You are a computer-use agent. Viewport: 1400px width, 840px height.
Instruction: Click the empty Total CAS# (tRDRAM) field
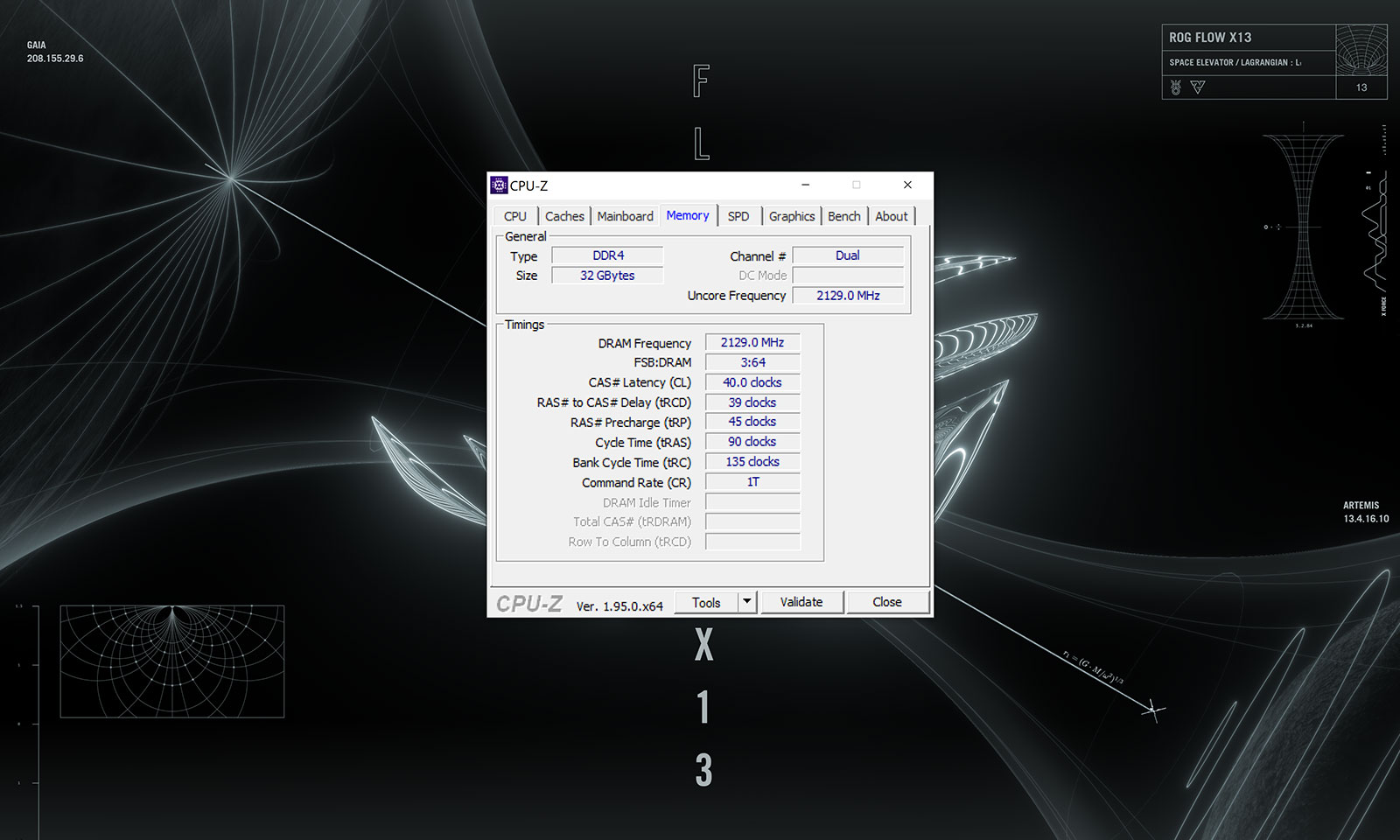tap(752, 521)
